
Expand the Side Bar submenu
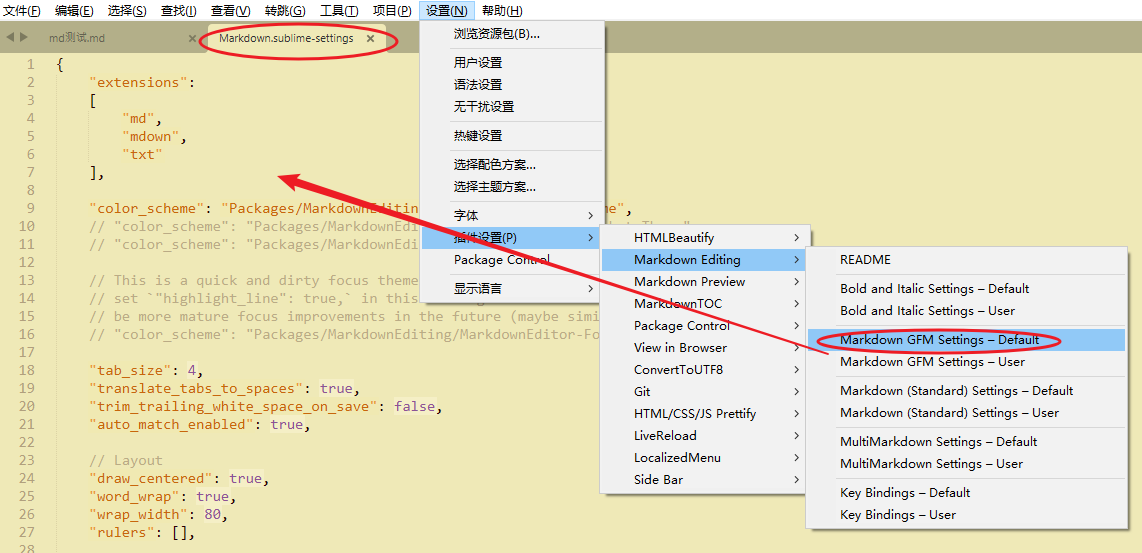pyautogui.click(x=703, y=479)
